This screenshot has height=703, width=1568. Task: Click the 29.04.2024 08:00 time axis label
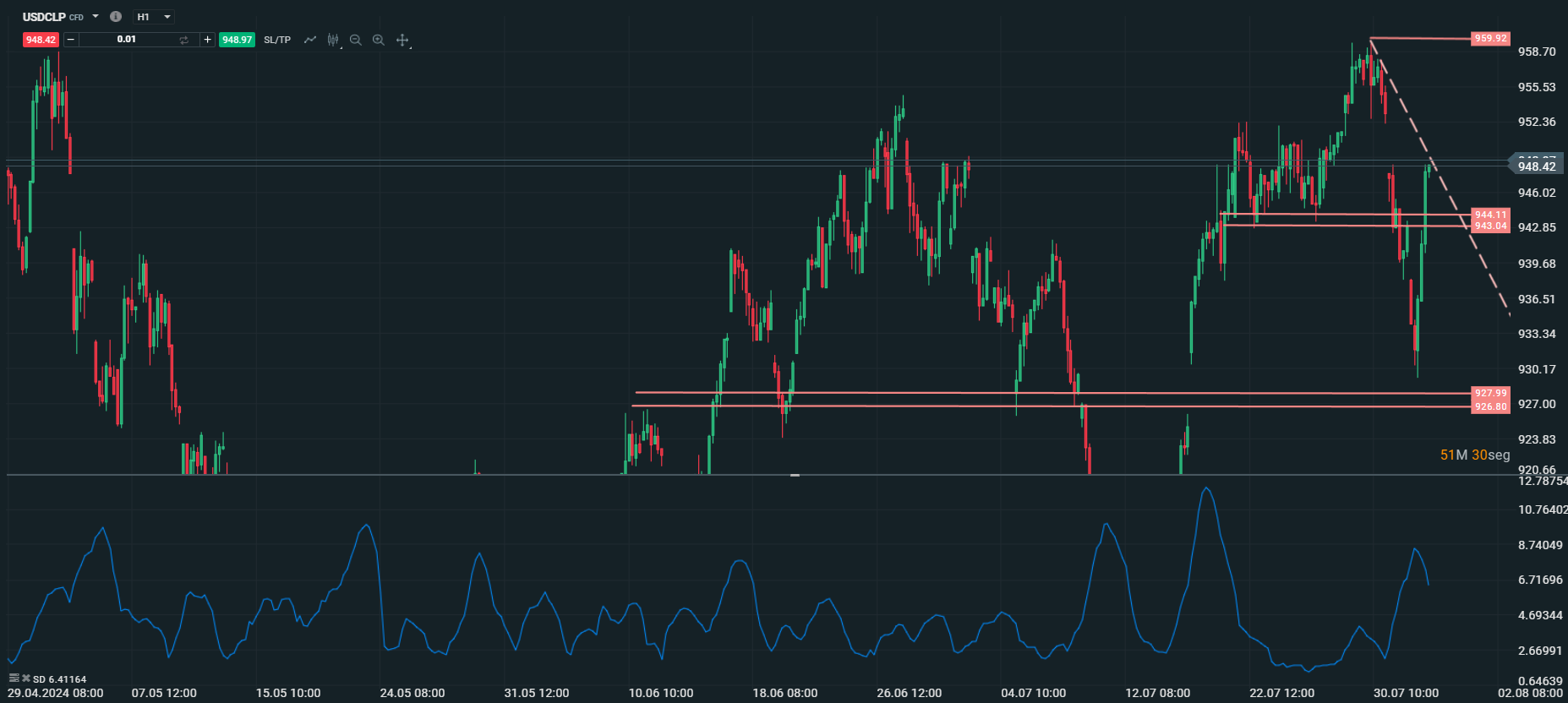(x=56, y=693)
